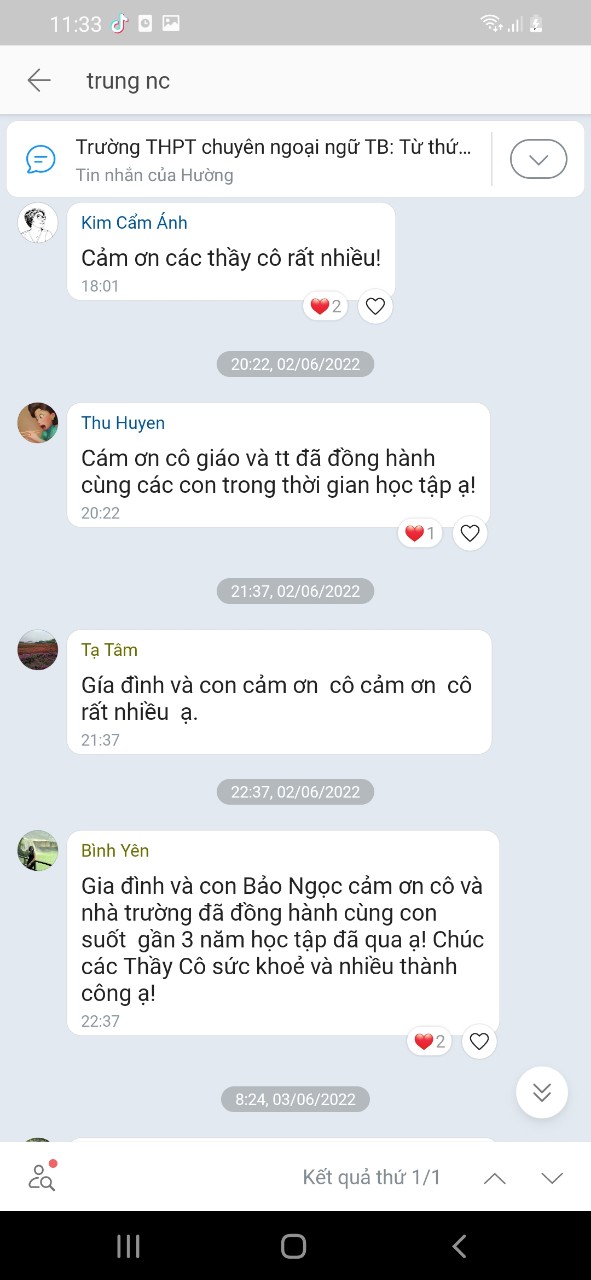Open Thu Huyen's profile picture
591x1280 pixels.
coord(38,423)
